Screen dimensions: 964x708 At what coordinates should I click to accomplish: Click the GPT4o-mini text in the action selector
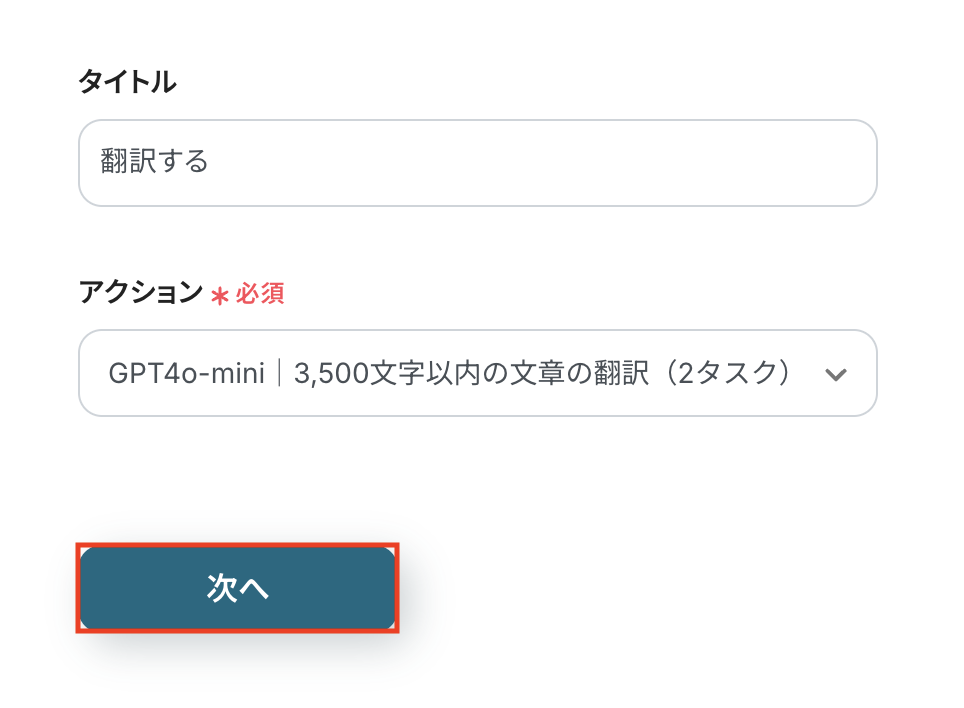[185, 373]
